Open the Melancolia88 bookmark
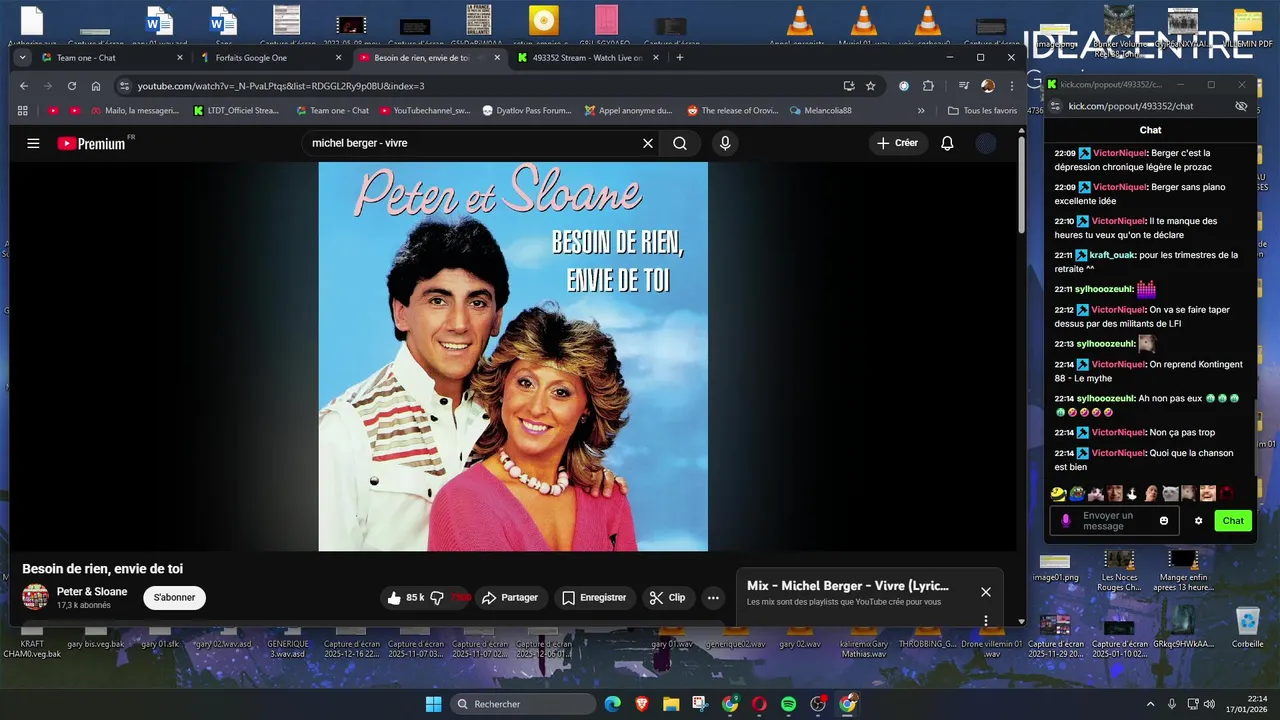Viewport: 1280px width, 720px height. pyautogui.click(x=819, y=110)
